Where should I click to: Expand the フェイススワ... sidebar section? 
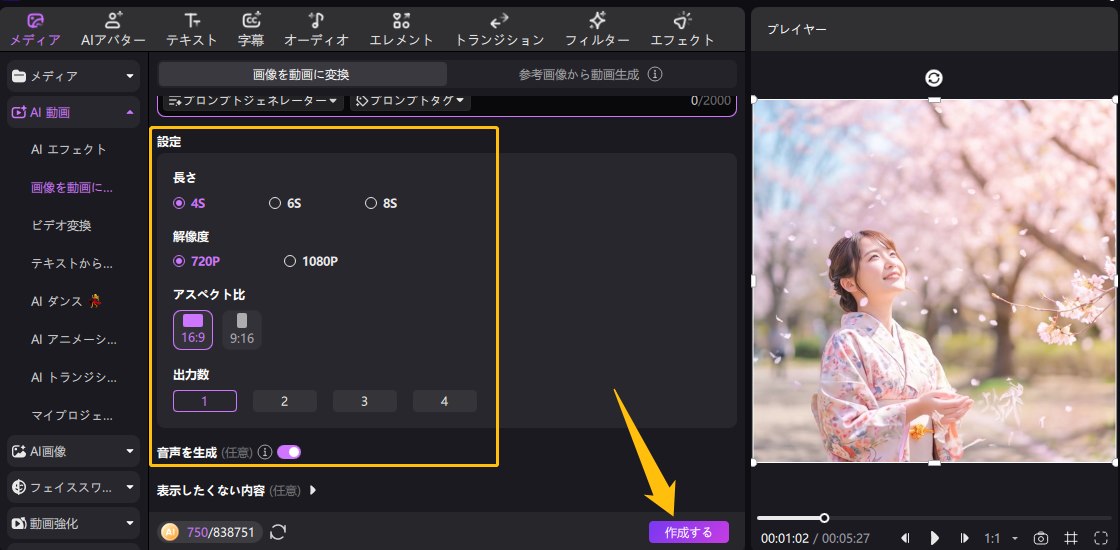point(74,487)
